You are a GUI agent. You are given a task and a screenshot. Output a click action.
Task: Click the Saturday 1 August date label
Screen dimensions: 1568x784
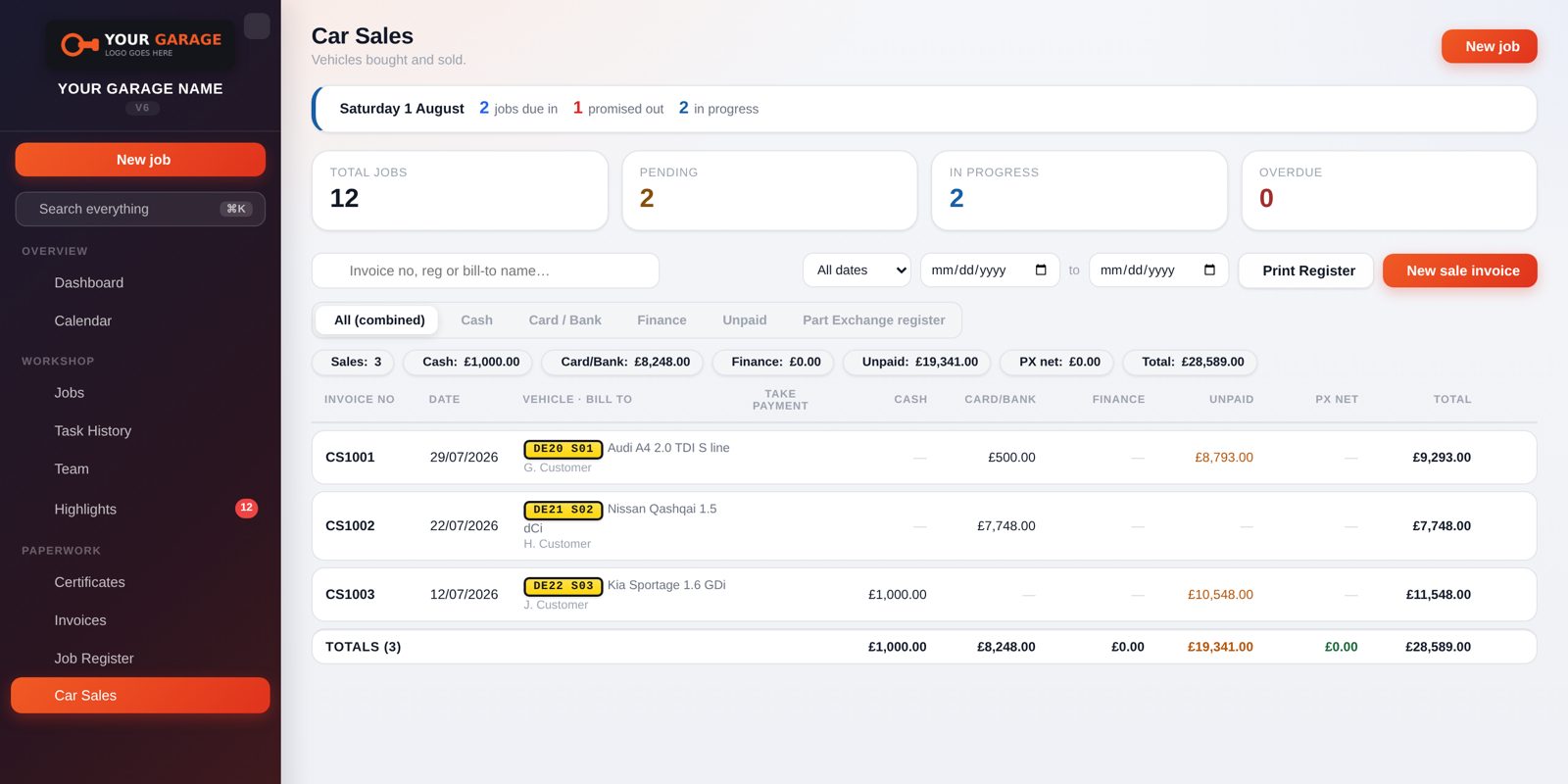point(402,109)
